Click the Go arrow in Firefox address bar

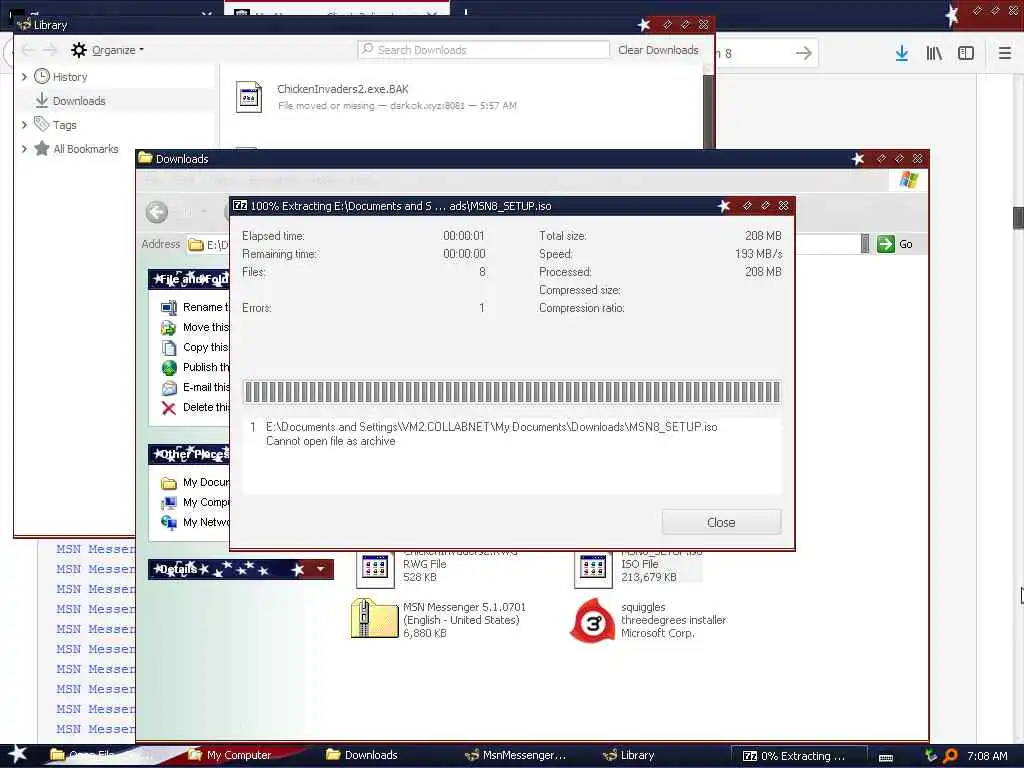point(804,53)
